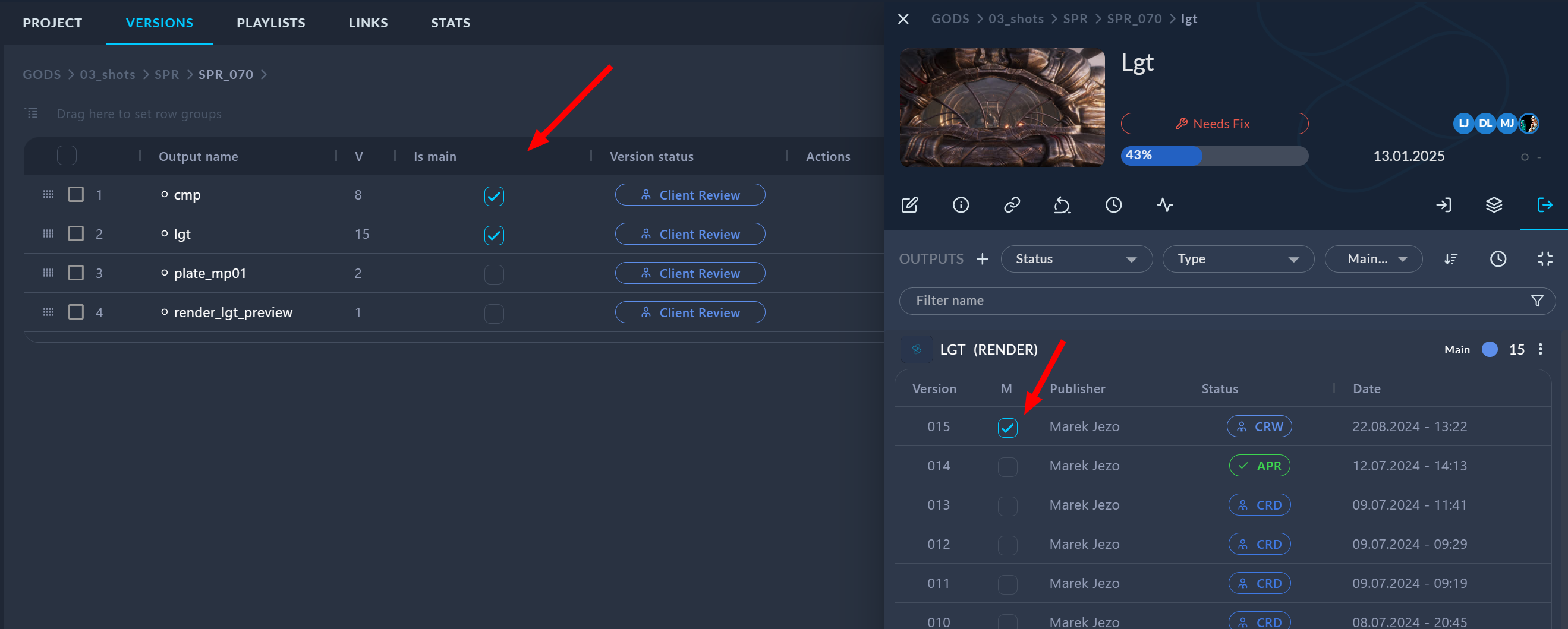Image resolution: width=1568 pixels, height=629 pixels.
Task: Uncheck Is main for lgt
Action: 494,235
